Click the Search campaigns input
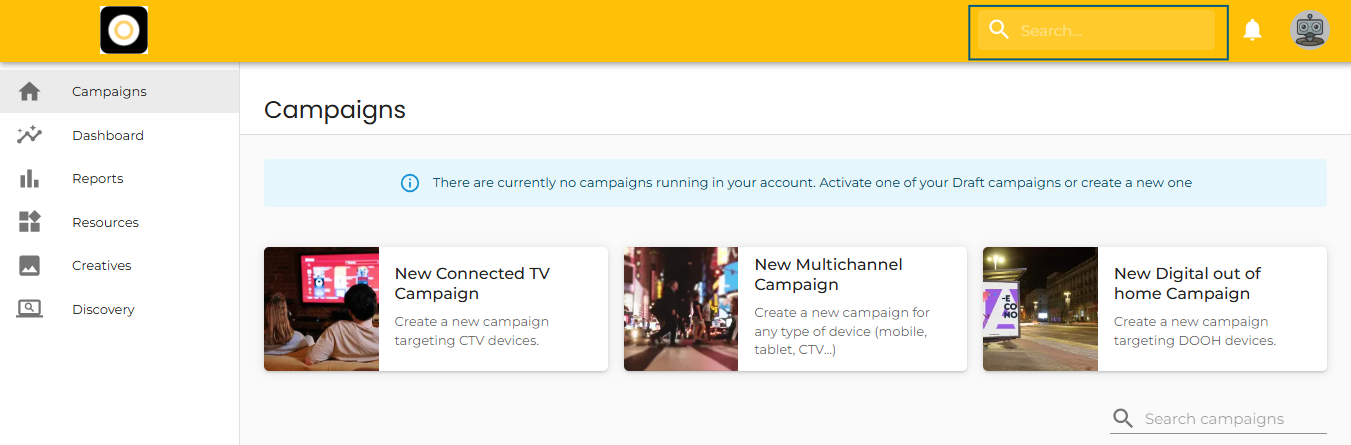The width and height of the screenshot is (1351, 445). [1232, 419]
